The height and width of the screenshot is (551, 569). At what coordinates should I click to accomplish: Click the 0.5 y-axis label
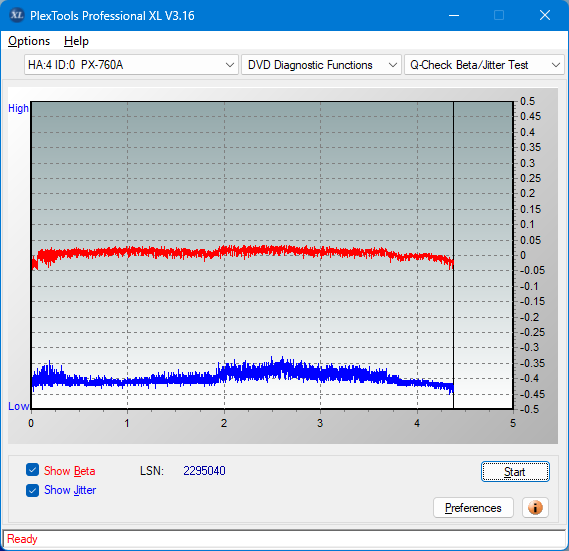tap(527, 101)
